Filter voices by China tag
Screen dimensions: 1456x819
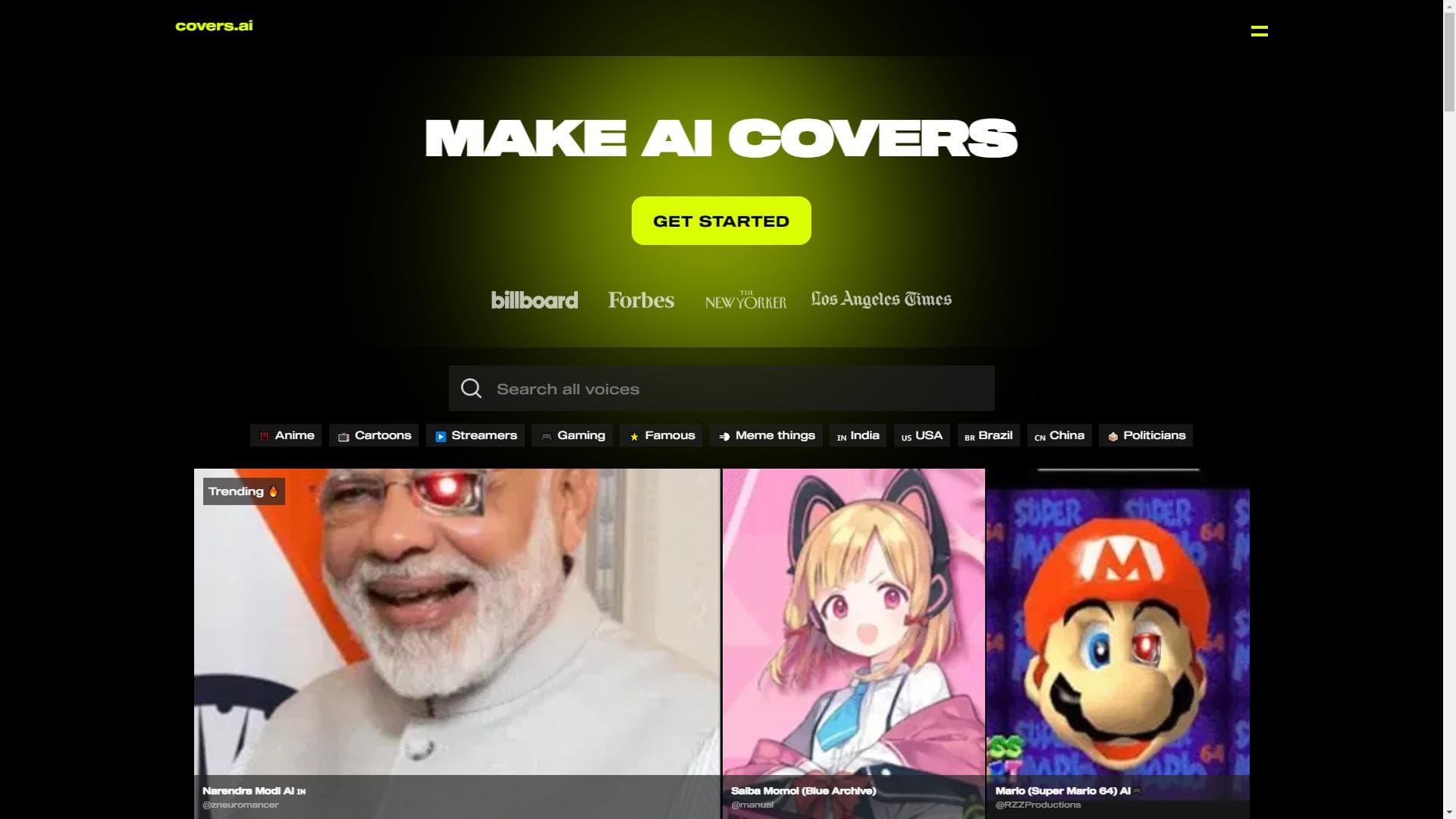[x=1059, y=435]
